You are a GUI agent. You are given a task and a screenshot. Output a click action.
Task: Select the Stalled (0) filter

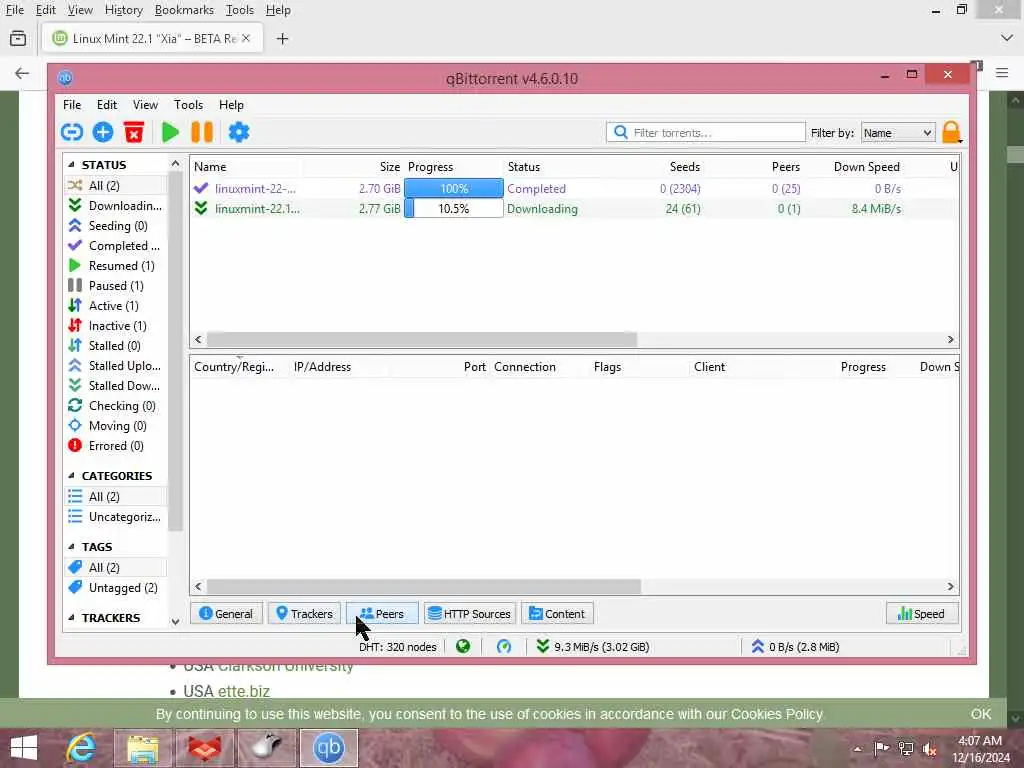click(x=115, y=346)
